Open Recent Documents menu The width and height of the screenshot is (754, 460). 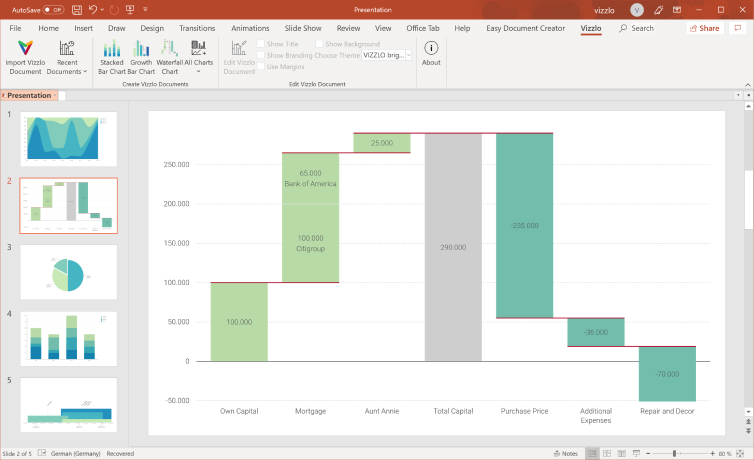click(x=67, y=58)
